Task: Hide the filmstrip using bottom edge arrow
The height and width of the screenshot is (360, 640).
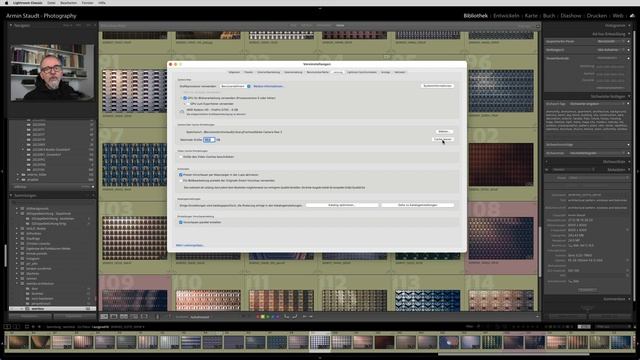Action: [320, 358]
